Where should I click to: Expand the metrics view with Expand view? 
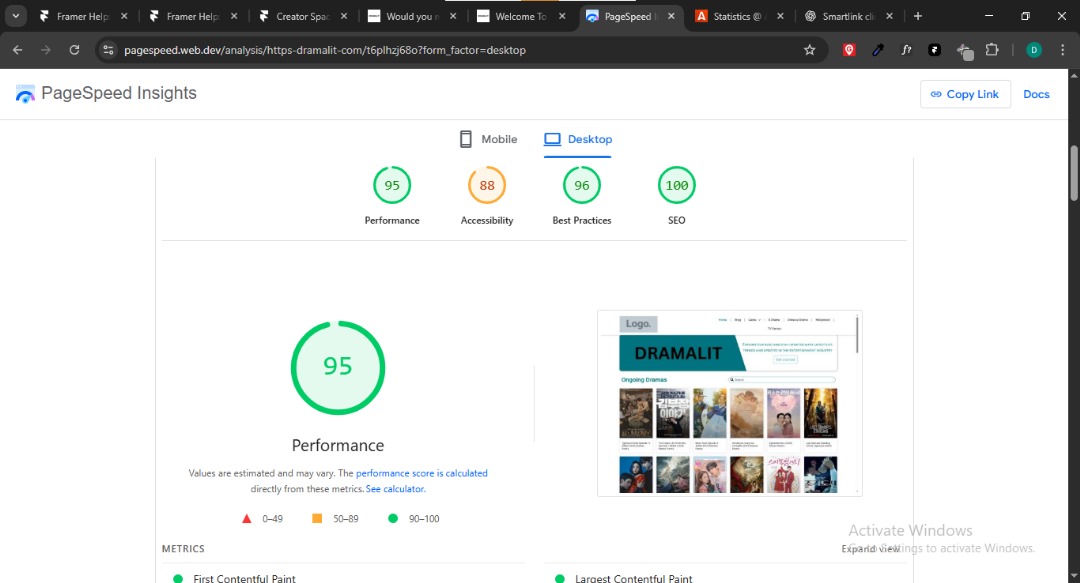coord(869,548)
